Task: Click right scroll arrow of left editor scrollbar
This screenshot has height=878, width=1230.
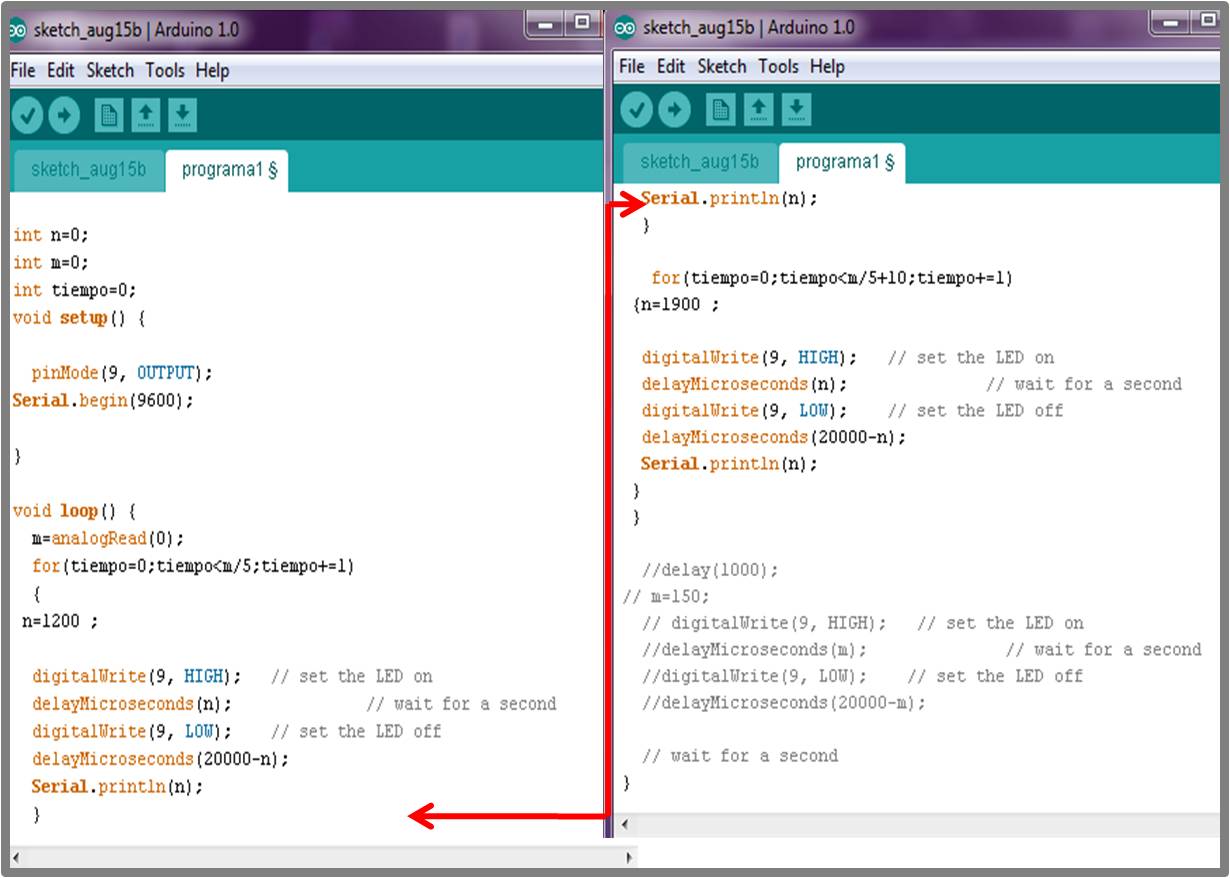Action: 629,858
